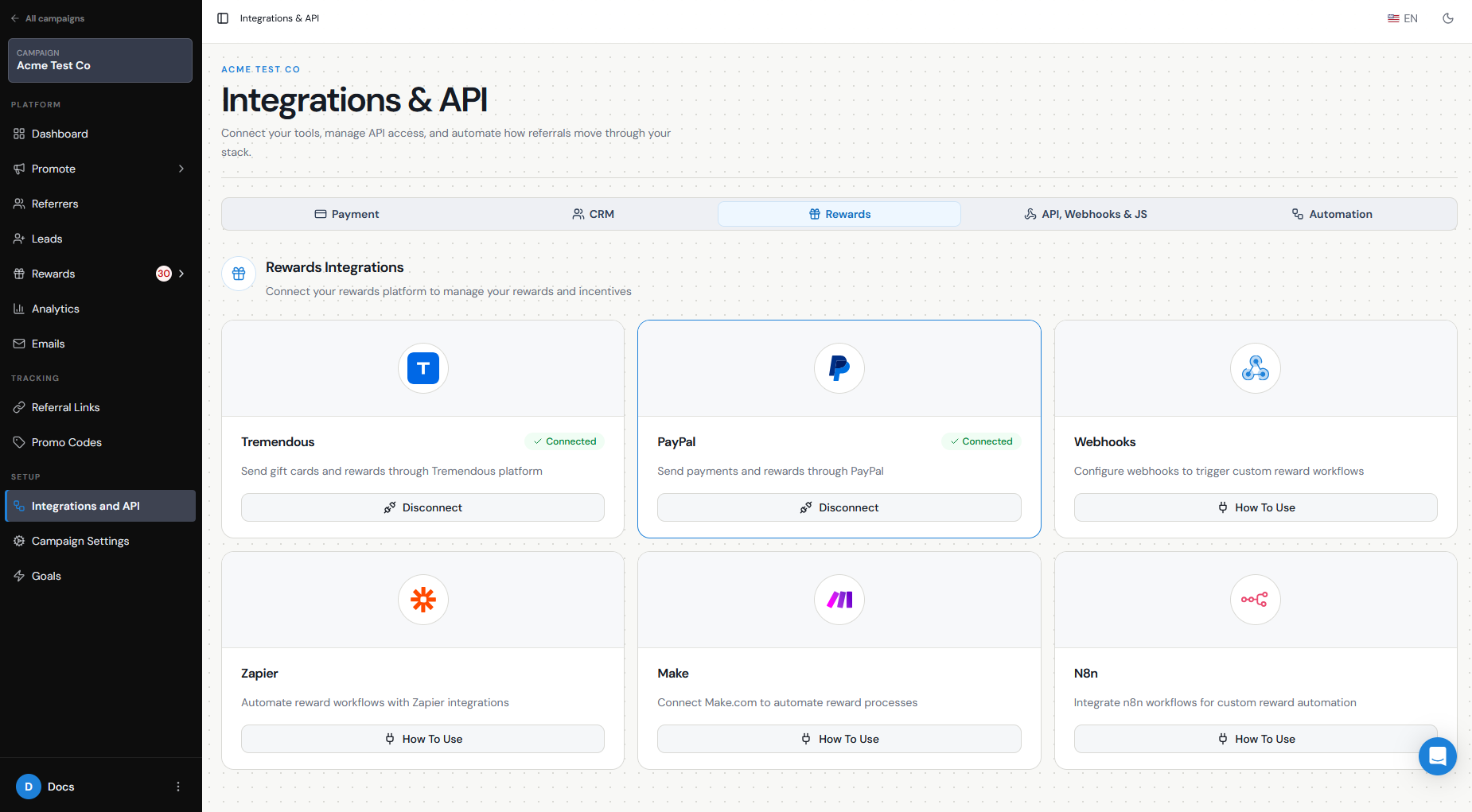
Task: Open Goals in the sidebar
Action: (x=100, y=576)
